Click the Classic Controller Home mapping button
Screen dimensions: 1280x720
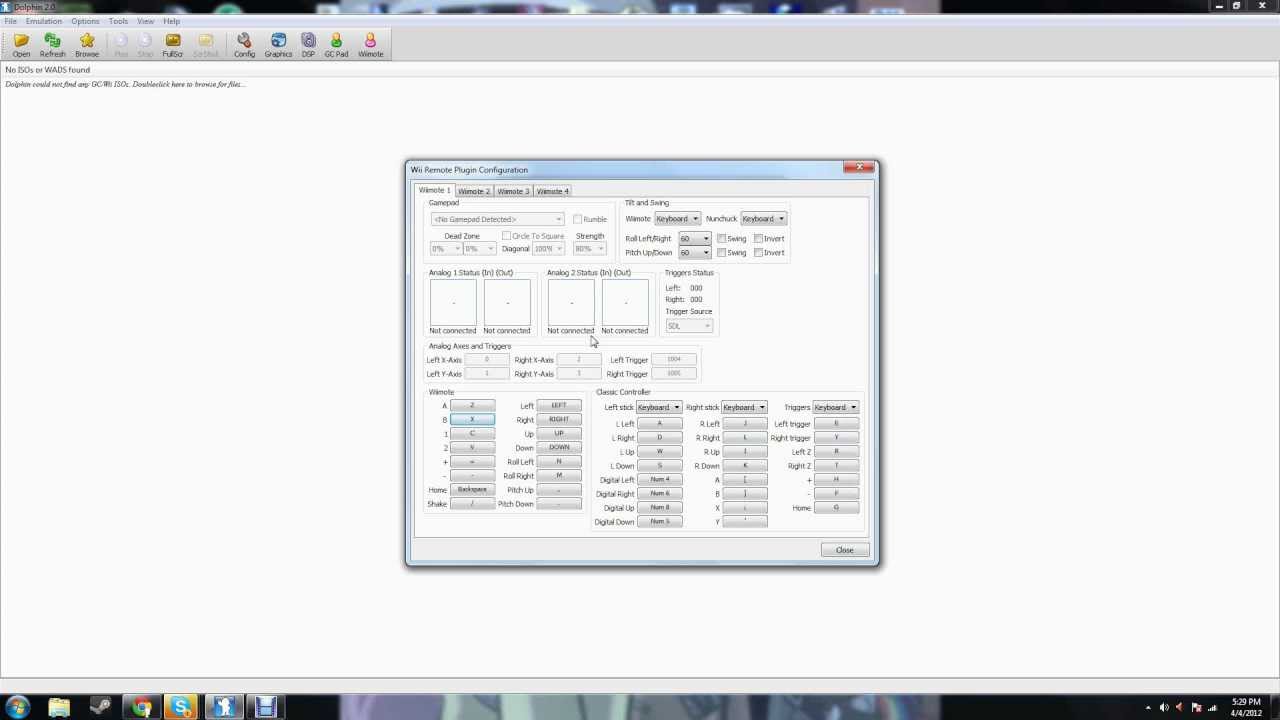[836, 508]
